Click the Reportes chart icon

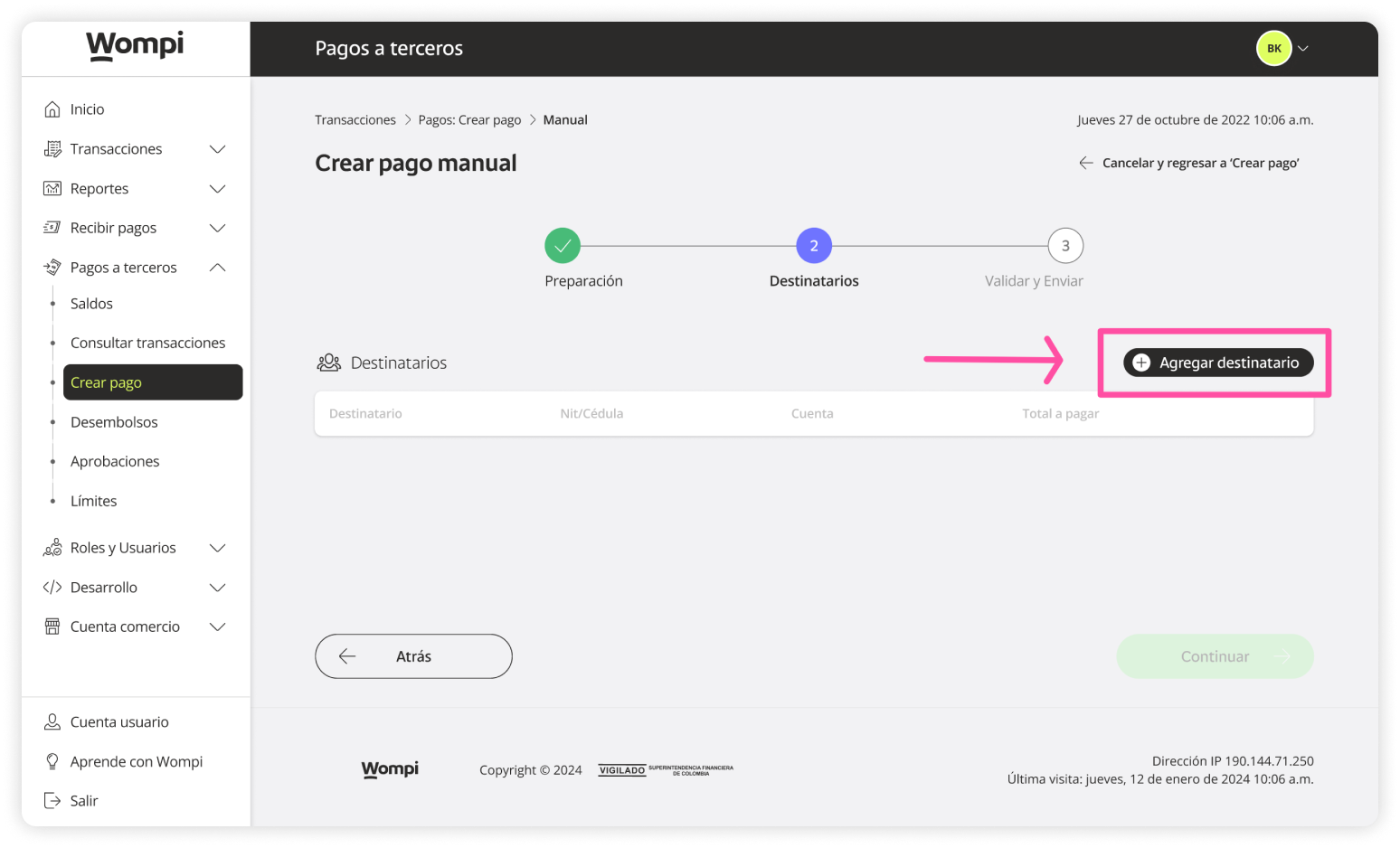coord(52,189)
